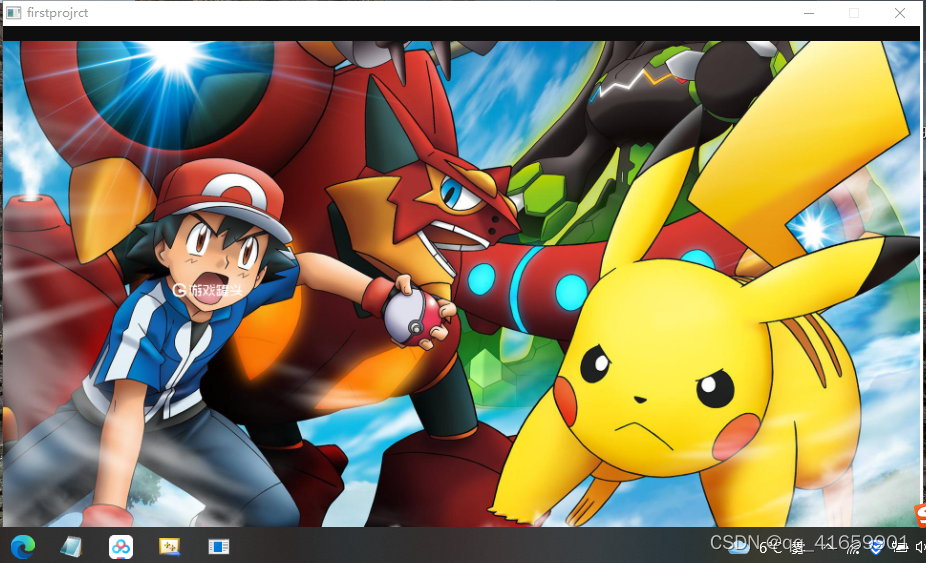Minimize the firstprojrct window
Screen dimensions: 926x563
click(809, 13)
